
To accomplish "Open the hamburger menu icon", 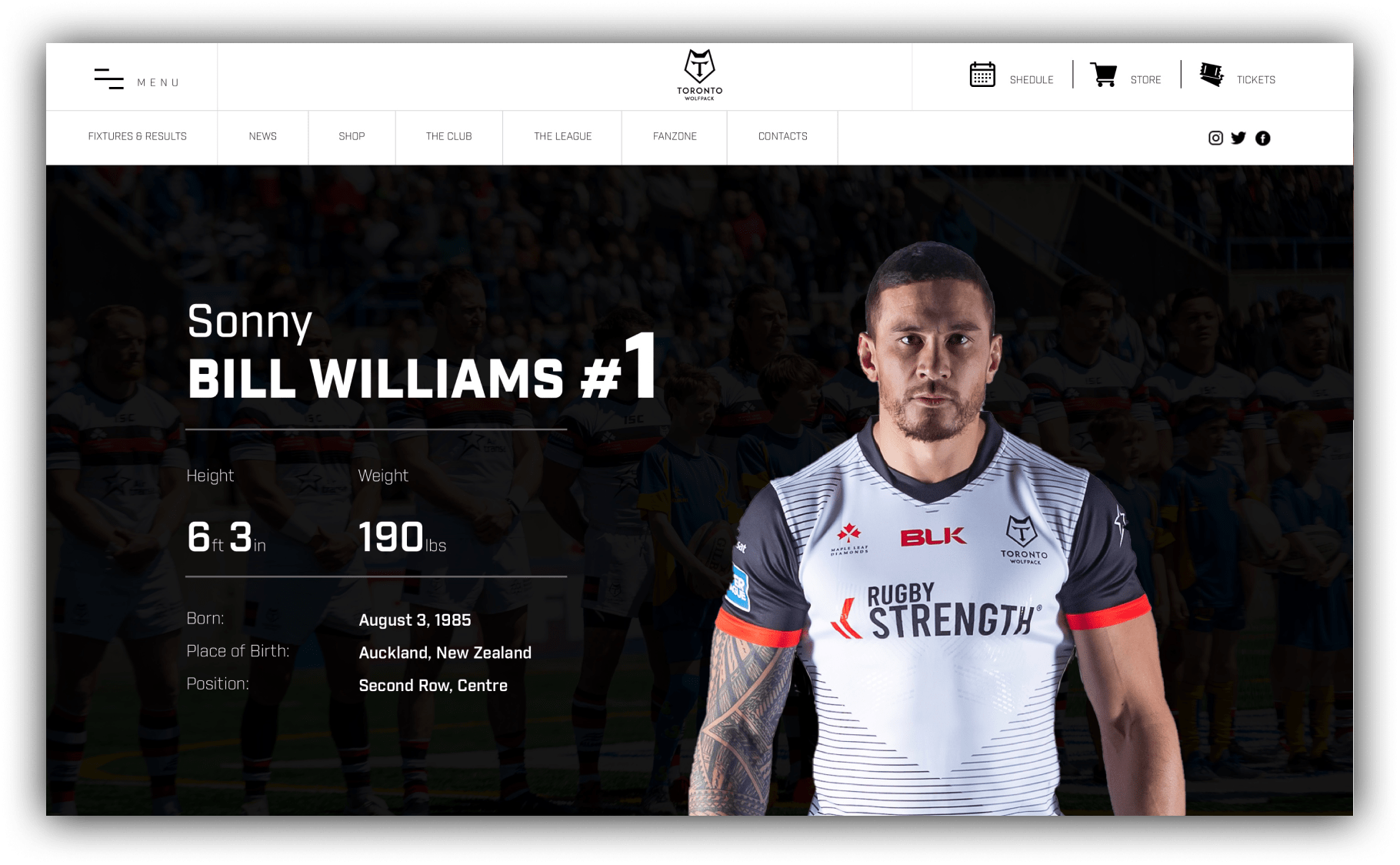I will (108, 79).
